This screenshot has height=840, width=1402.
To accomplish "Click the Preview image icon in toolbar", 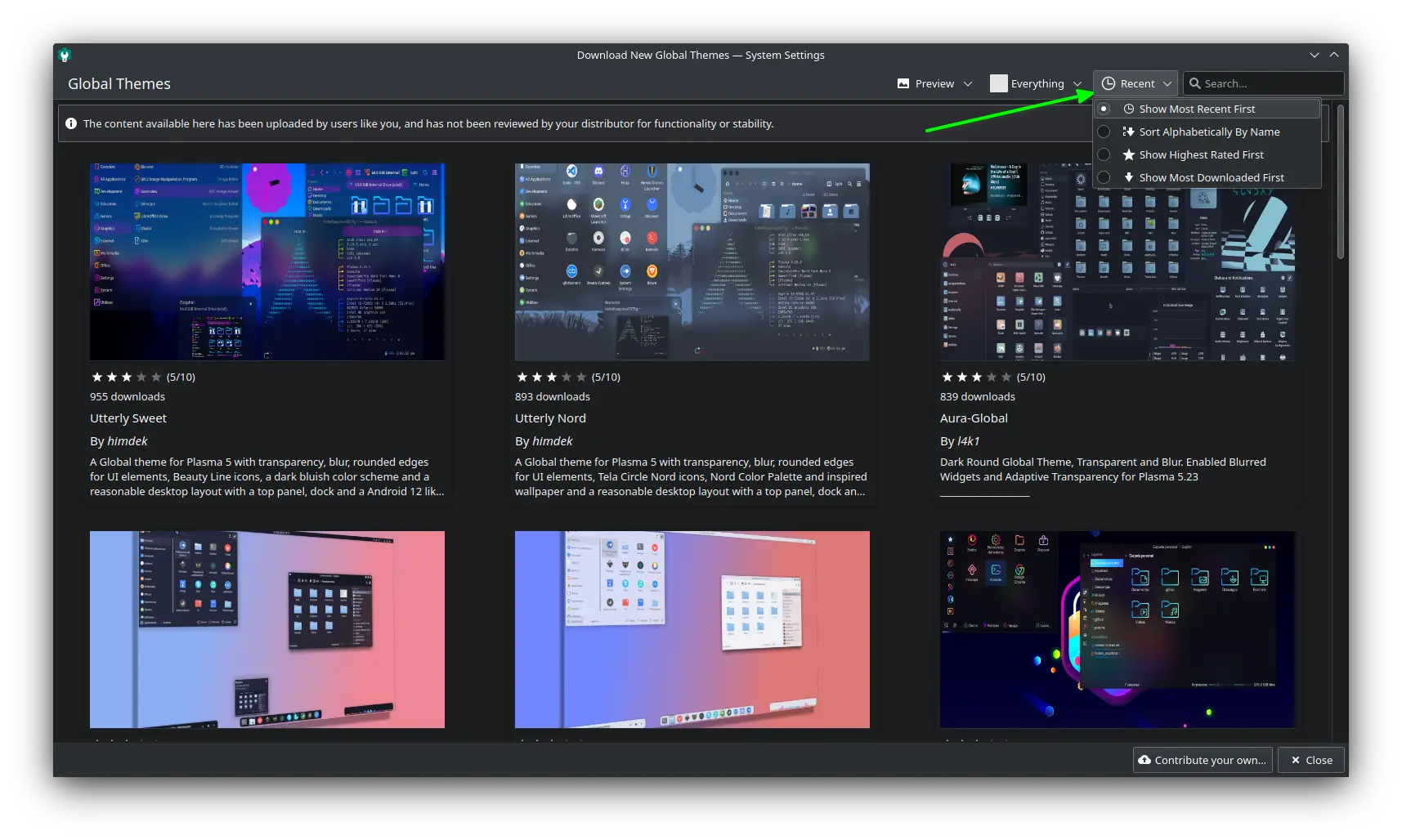I will [903, 83].
